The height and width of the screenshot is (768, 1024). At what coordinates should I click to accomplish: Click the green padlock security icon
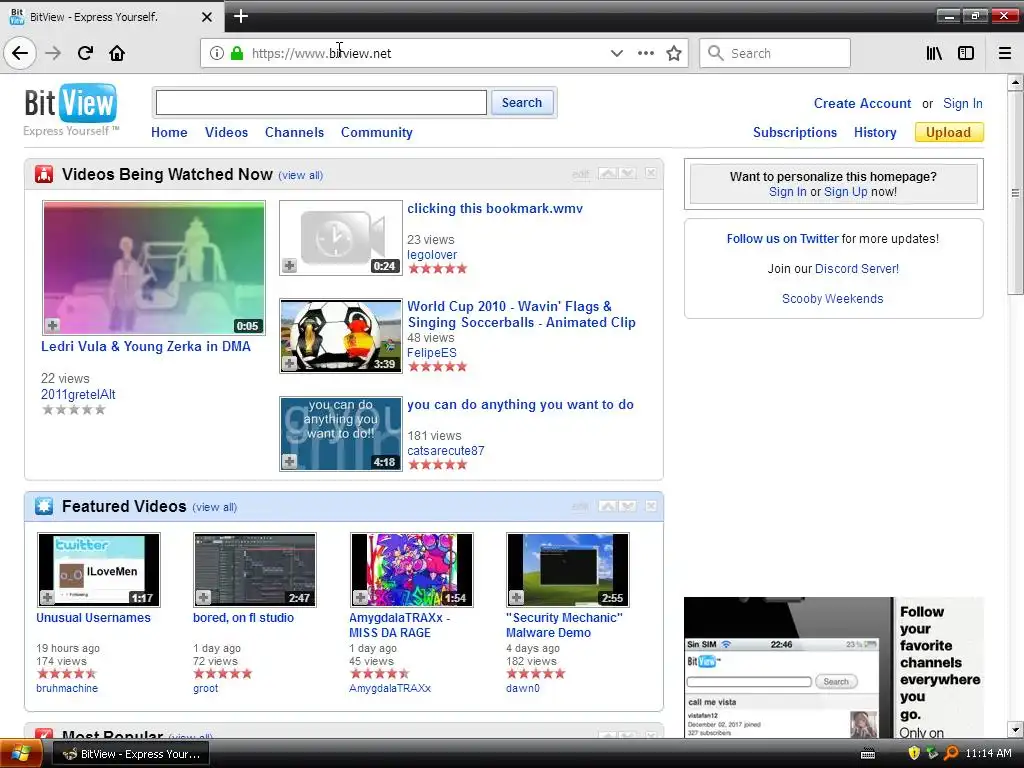pos(237,53)
